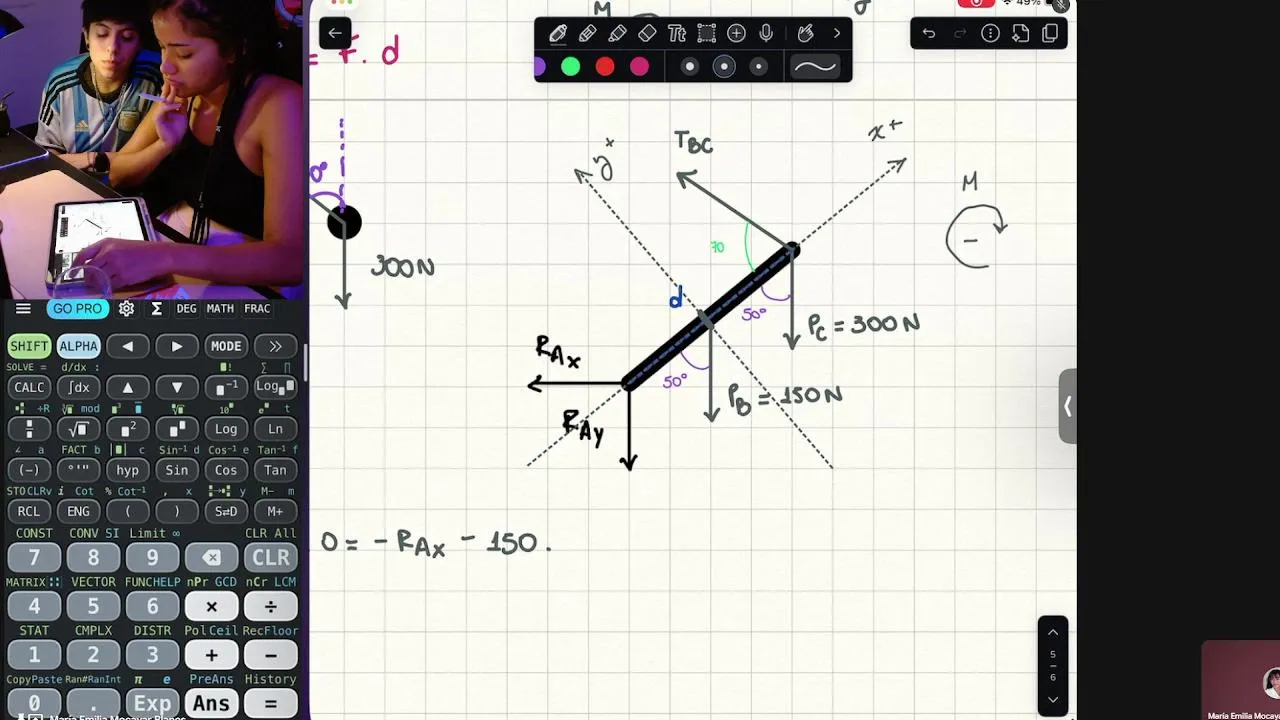This screenshot has height=720, width=1280.
Task: Select the eraser tool
Action: click(647, 34)
